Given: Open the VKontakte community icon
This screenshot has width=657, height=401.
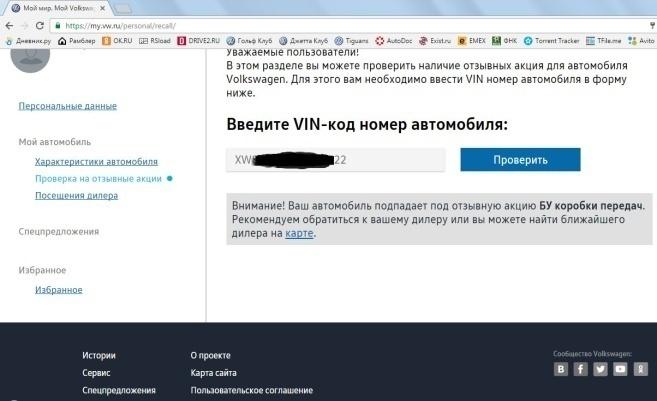Looking at the screenshot, I should (x=562, y=368).
